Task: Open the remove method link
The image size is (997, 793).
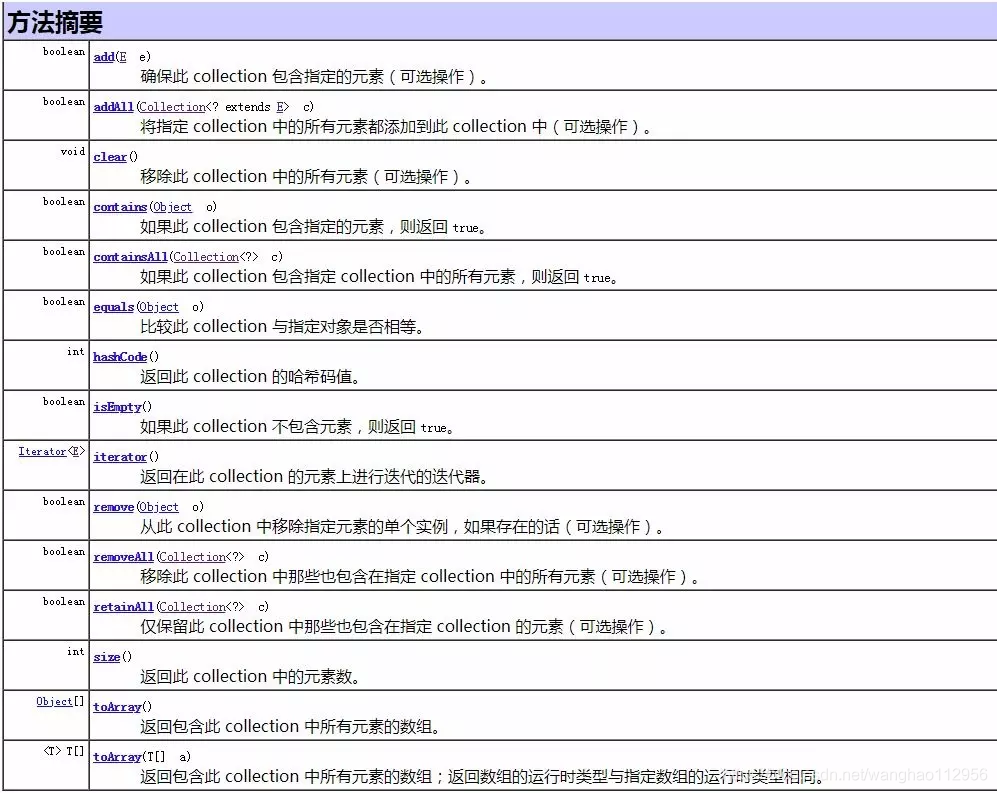Action: tap(112, 507)
